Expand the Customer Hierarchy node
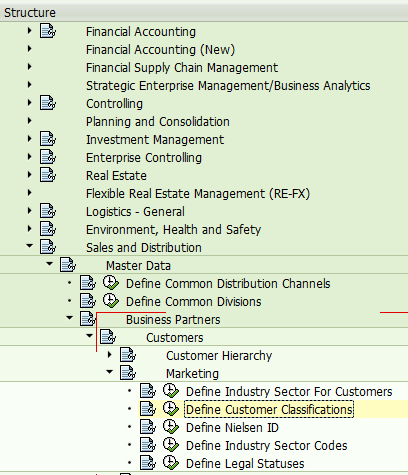The width and height of the screenshot is (408, 475). point(110,355)
